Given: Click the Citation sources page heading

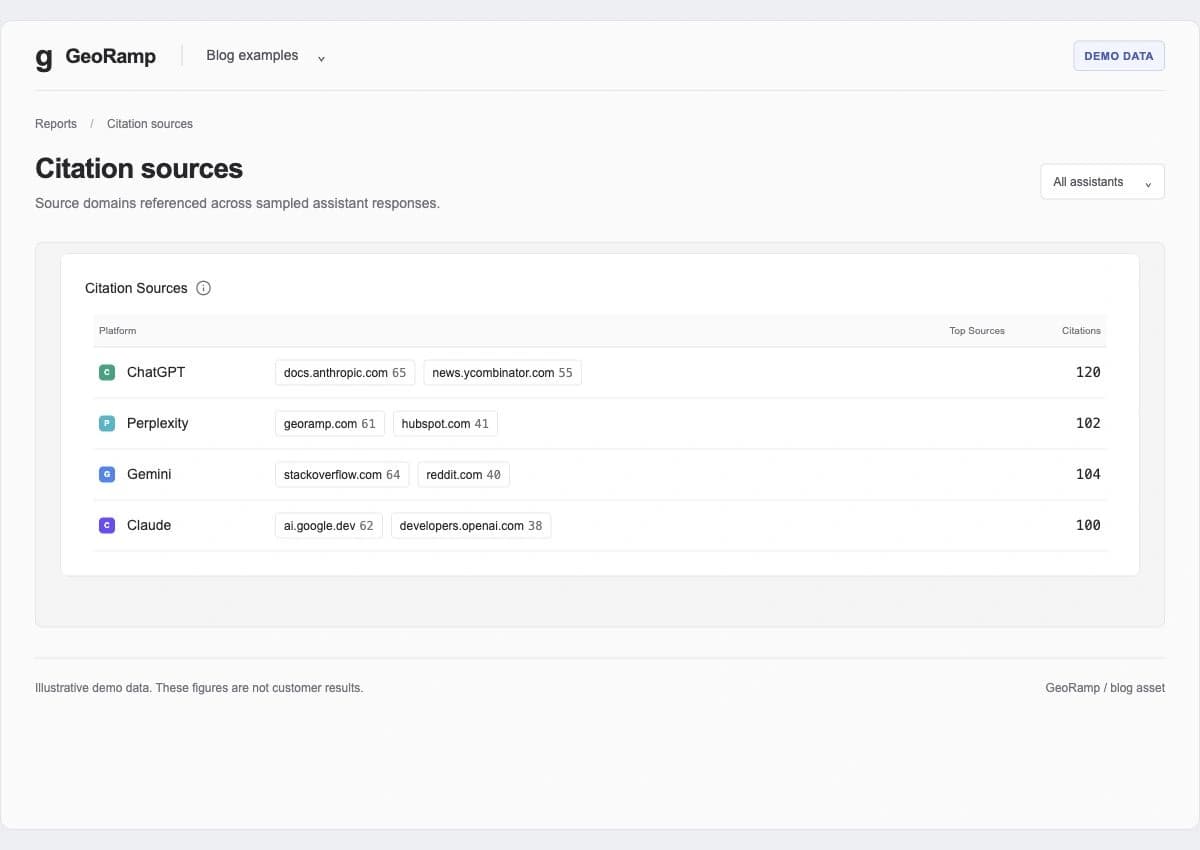Looking at the screenshot, I should pos(139,168).
